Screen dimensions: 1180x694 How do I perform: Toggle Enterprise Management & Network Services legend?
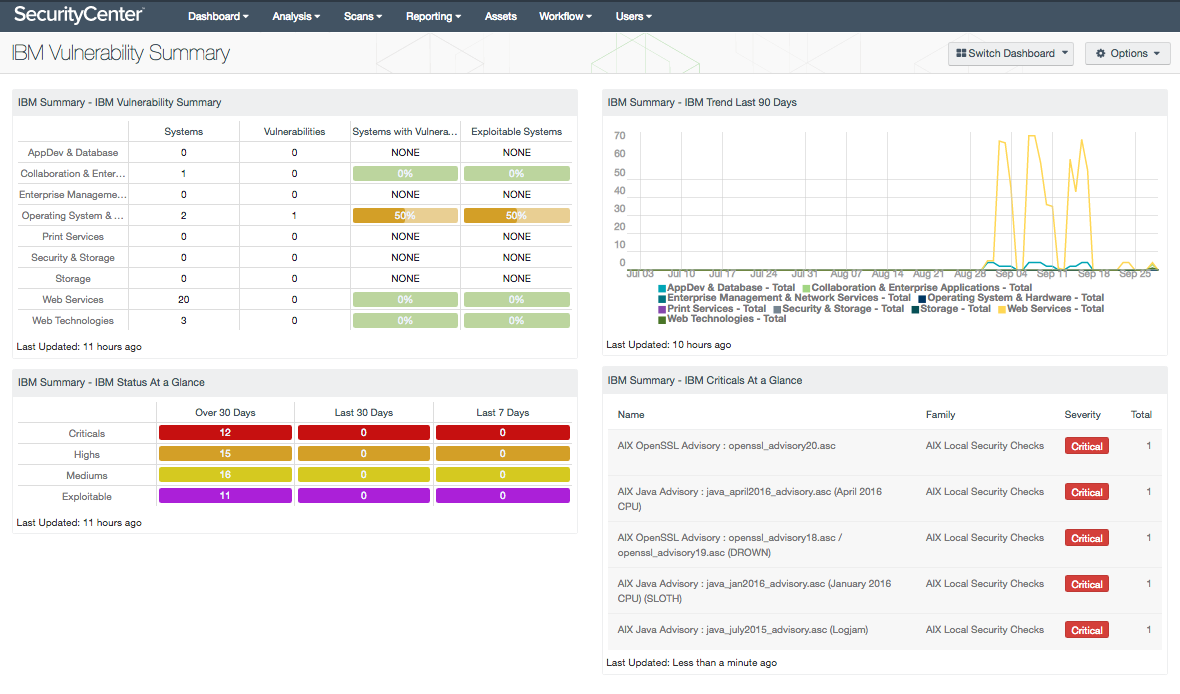[x=784, y=298]
